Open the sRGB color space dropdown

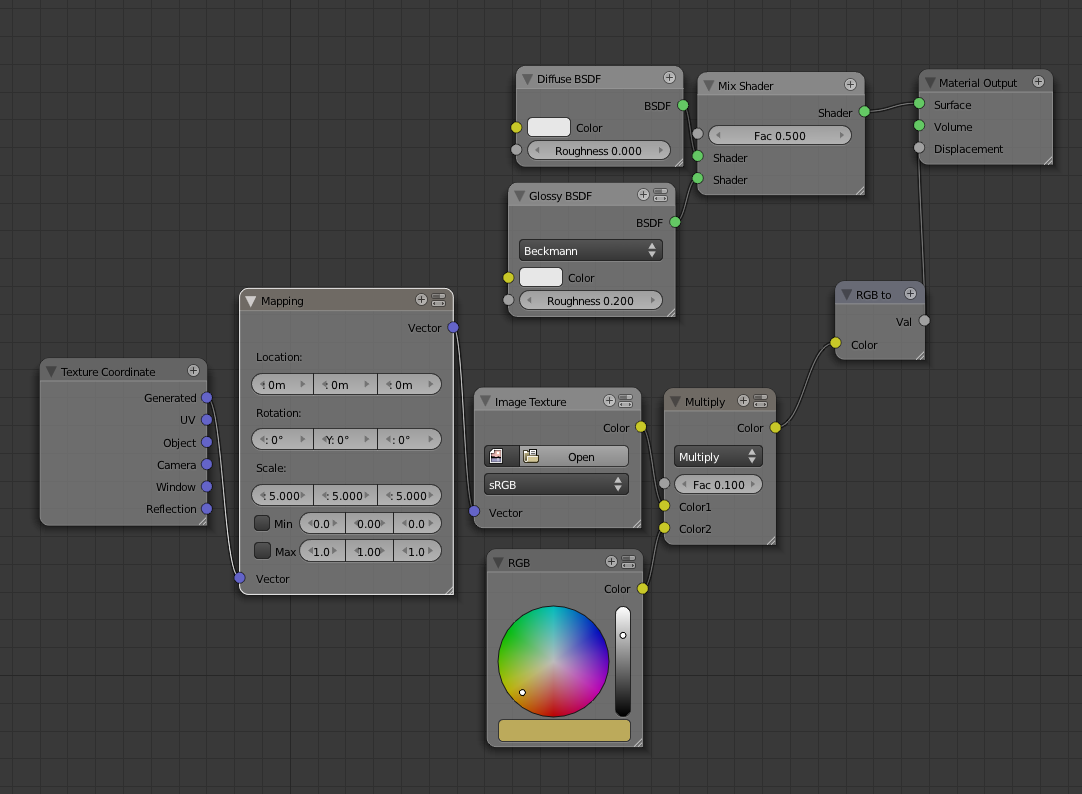click(556, 483)
